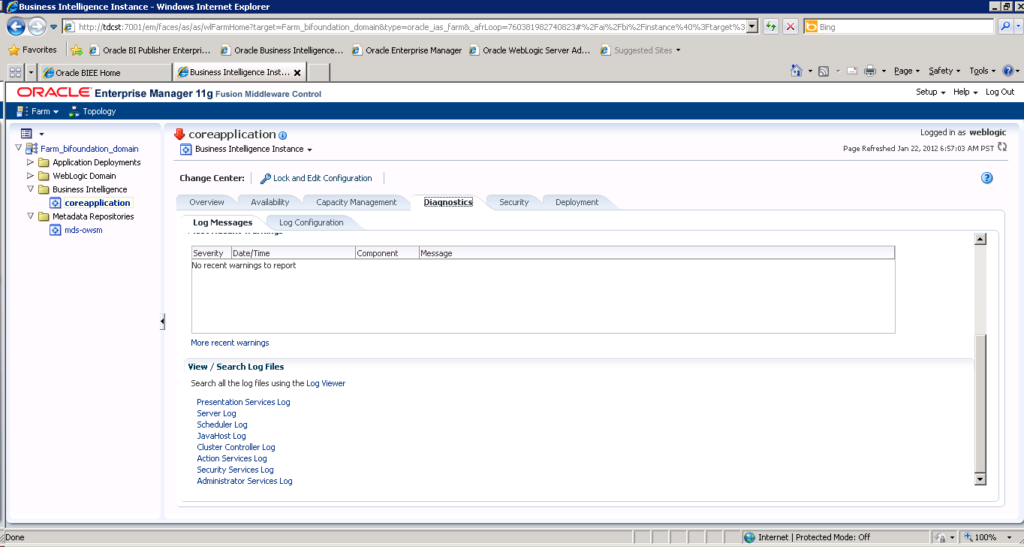Switch to the Deployment tab
1024x547 pixels.
577,202
